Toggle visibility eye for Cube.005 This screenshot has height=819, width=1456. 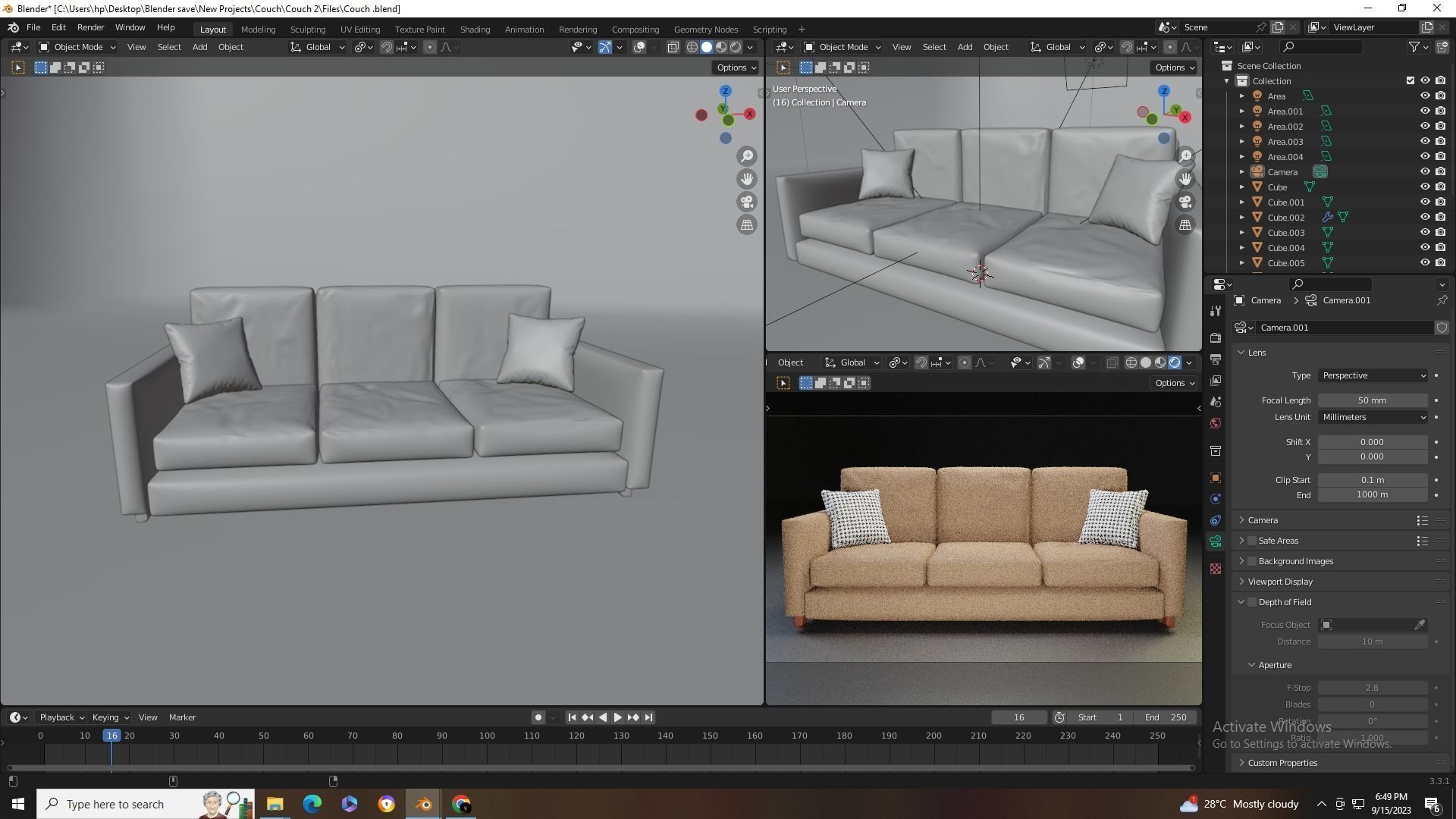[x=1424, y=263]
